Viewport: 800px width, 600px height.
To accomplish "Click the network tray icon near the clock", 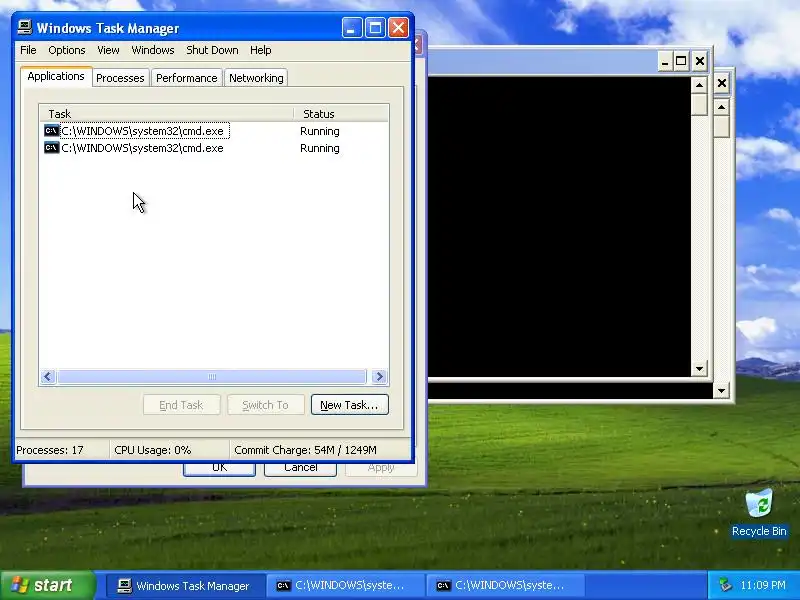I will point(724,585).
